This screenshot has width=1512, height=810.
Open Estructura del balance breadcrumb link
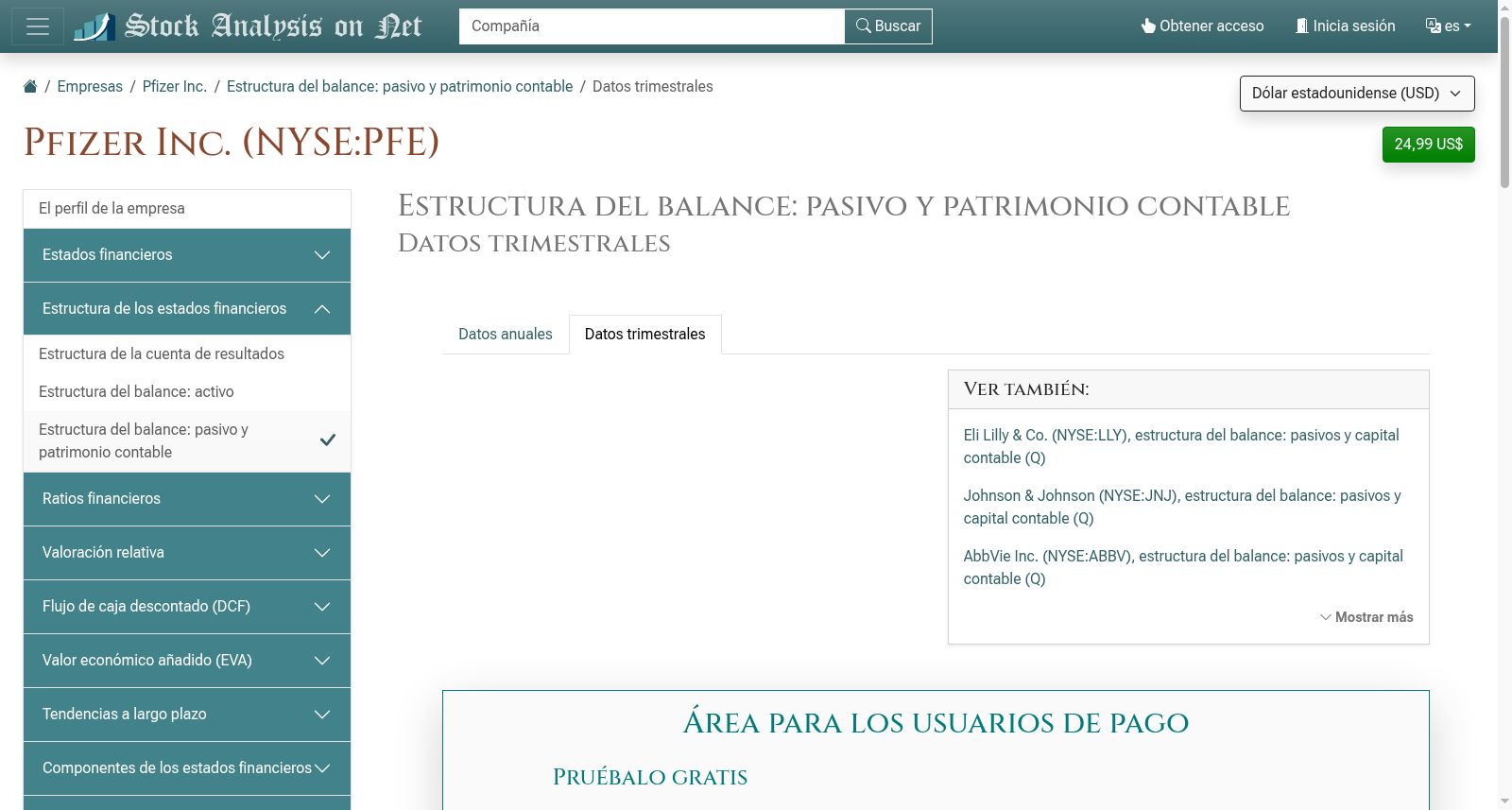tap(400, 86)
